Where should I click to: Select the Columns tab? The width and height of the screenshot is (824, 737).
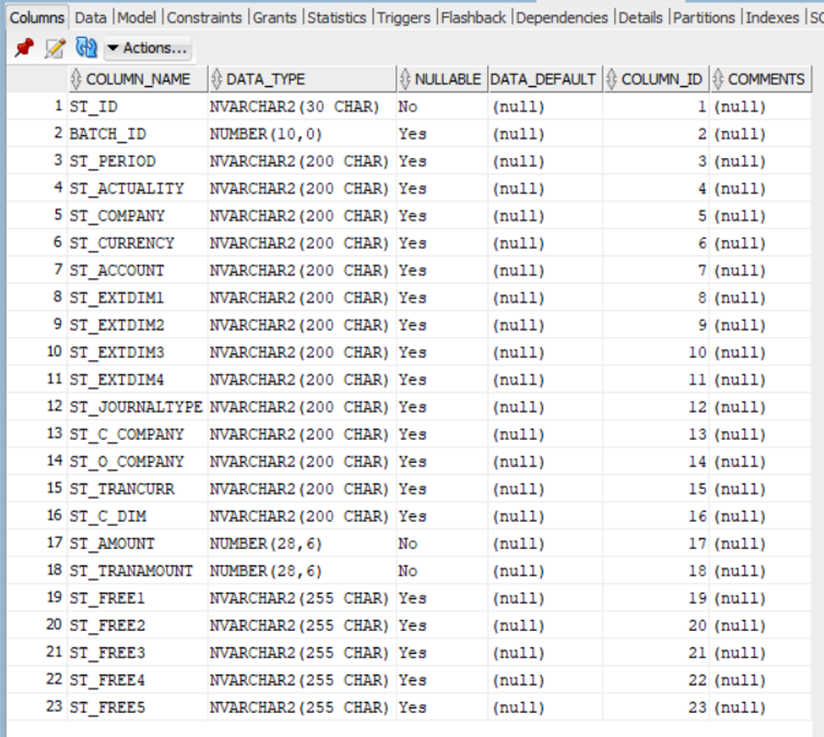[37, 18]
